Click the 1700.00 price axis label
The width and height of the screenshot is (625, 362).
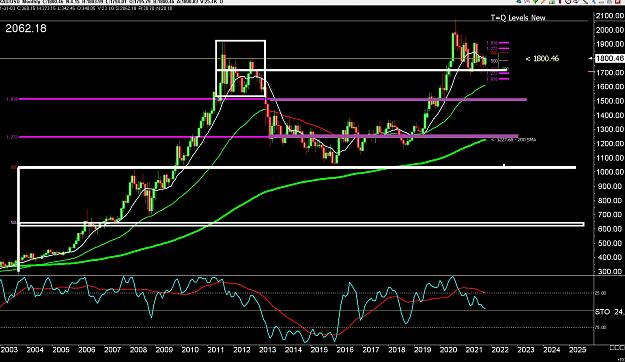click(x=609, y=73)
